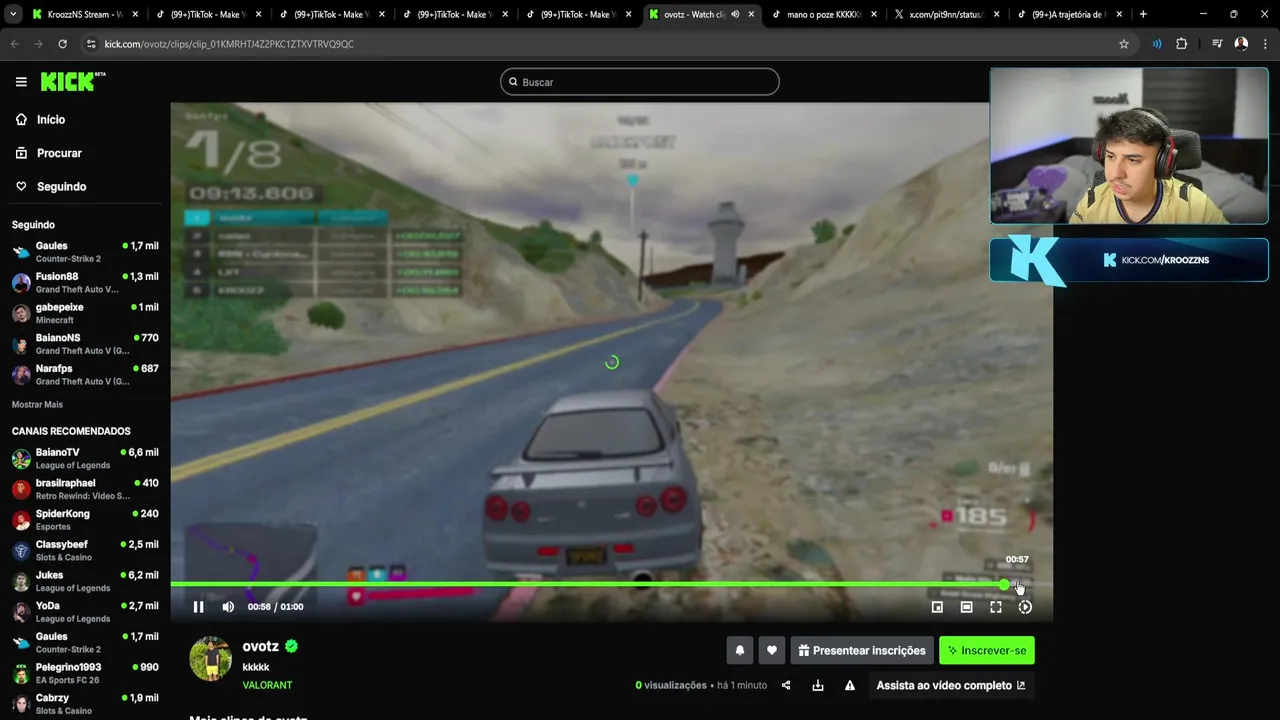The image size is (1280, 720).
Task: Close the ovotz Watch clip tab
Action: [751, 14]
